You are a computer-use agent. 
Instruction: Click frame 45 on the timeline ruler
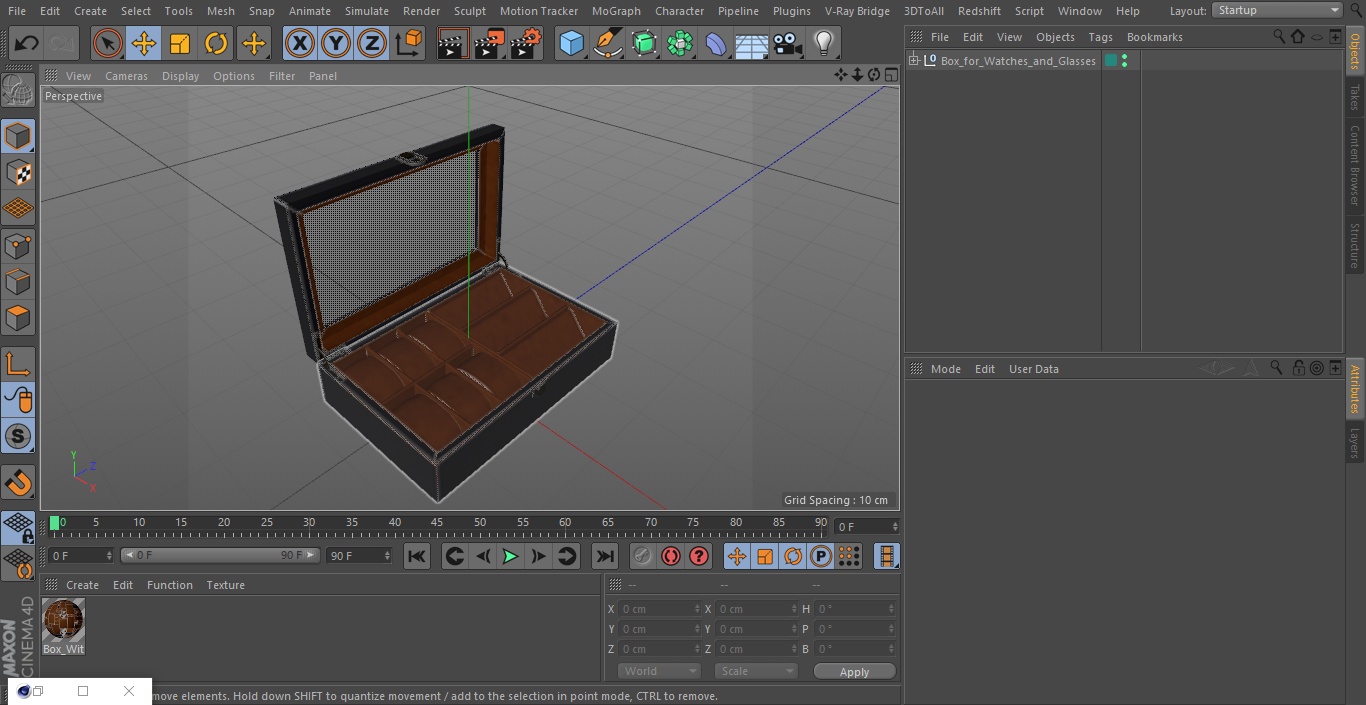click(437, 523)
